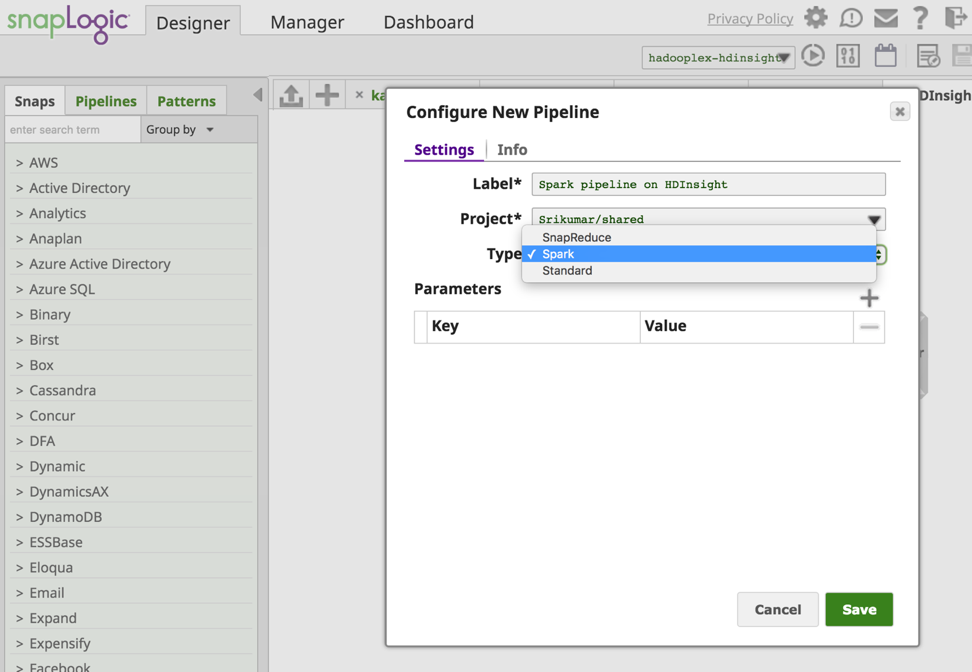Switch to the Manager tab
The height and width of the screenshot is (672, 972).
(307, 22)
